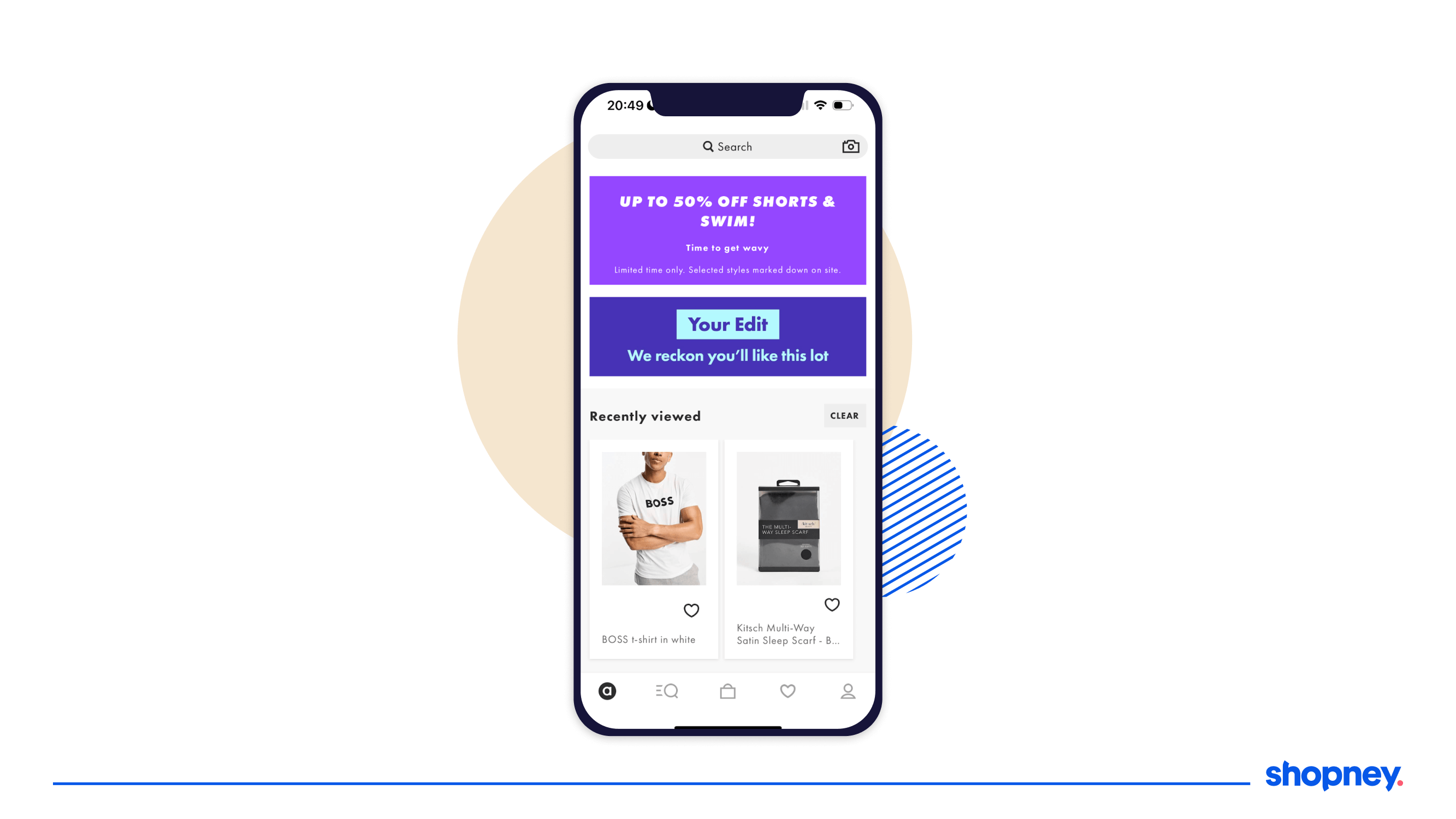View the shorts and swim sale items
This screenshot has height=819, width=1456.
tap(727, 229)
